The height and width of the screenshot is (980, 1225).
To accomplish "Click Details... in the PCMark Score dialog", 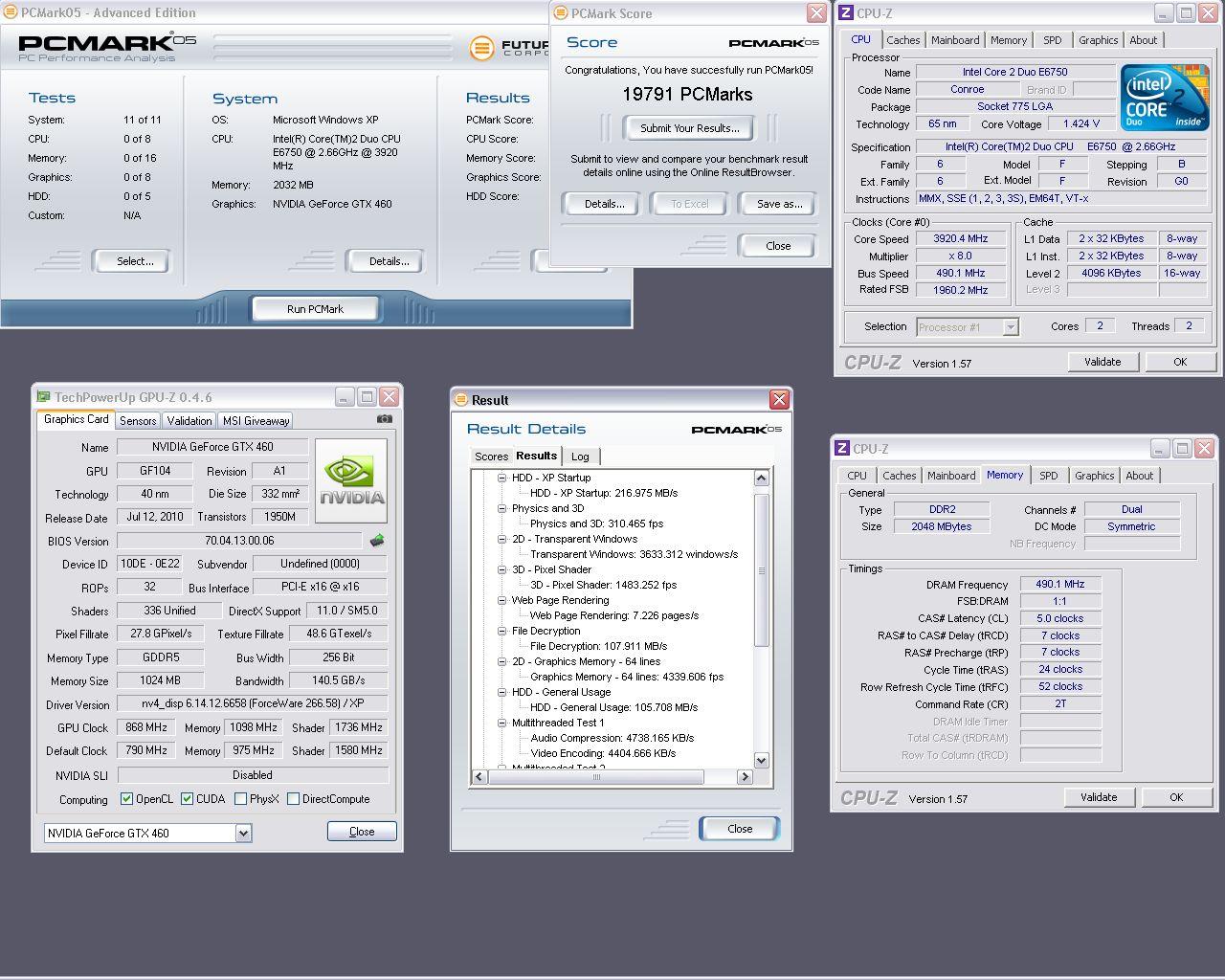I will tap(604, 204).
